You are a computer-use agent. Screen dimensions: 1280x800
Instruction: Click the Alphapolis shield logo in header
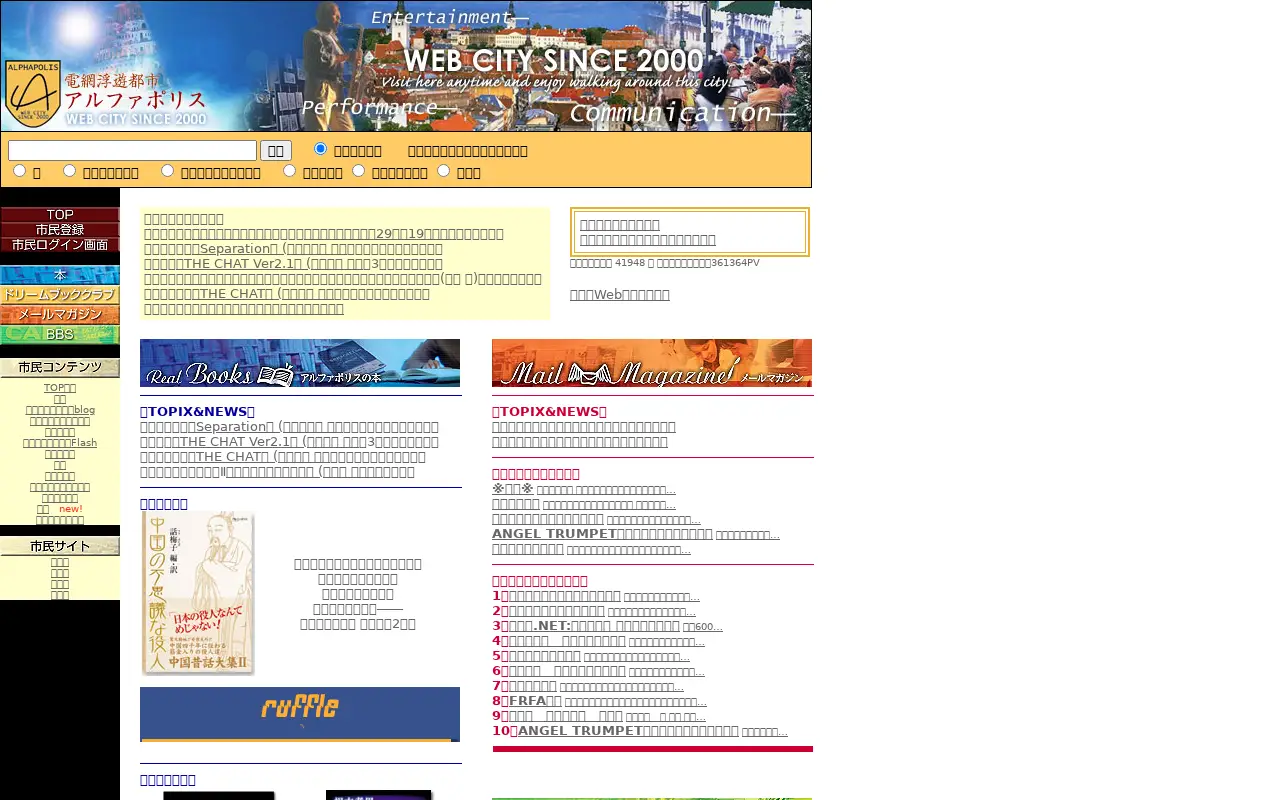pos(33,93)
